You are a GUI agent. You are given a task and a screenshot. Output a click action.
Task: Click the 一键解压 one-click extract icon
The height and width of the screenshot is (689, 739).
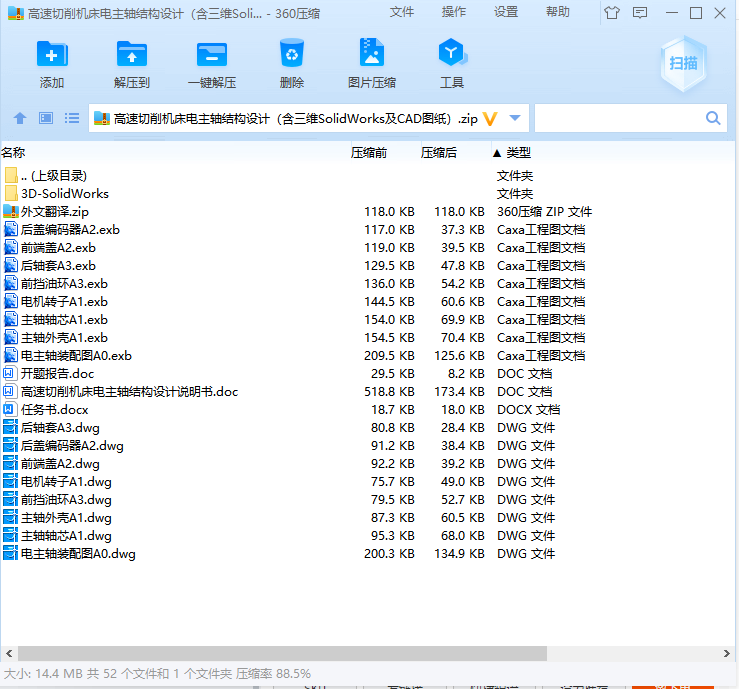pos(212,54)
